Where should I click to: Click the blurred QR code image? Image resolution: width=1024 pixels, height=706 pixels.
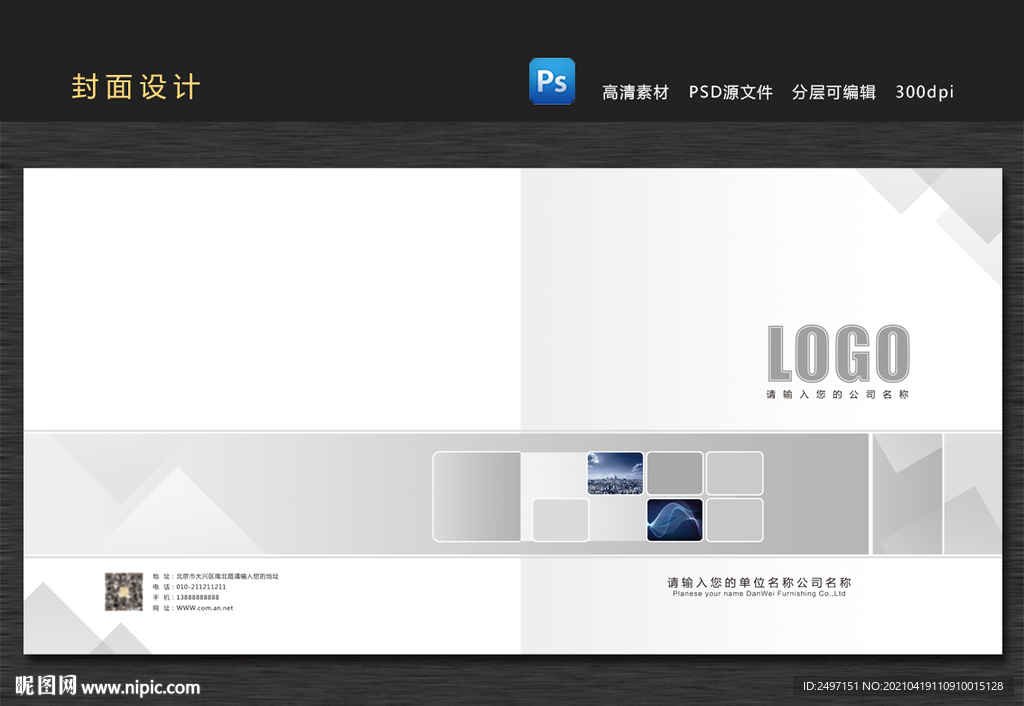click(123, 592)
